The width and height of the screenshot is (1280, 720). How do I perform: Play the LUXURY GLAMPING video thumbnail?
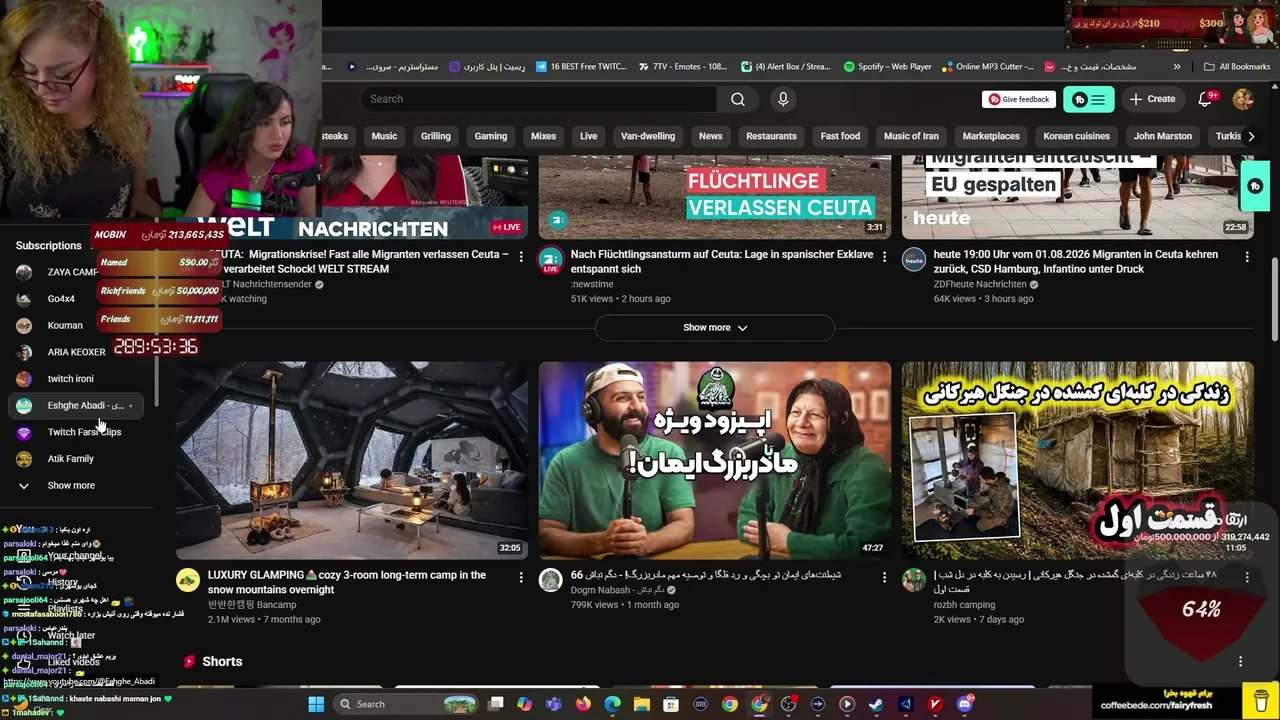coord(352,460)
